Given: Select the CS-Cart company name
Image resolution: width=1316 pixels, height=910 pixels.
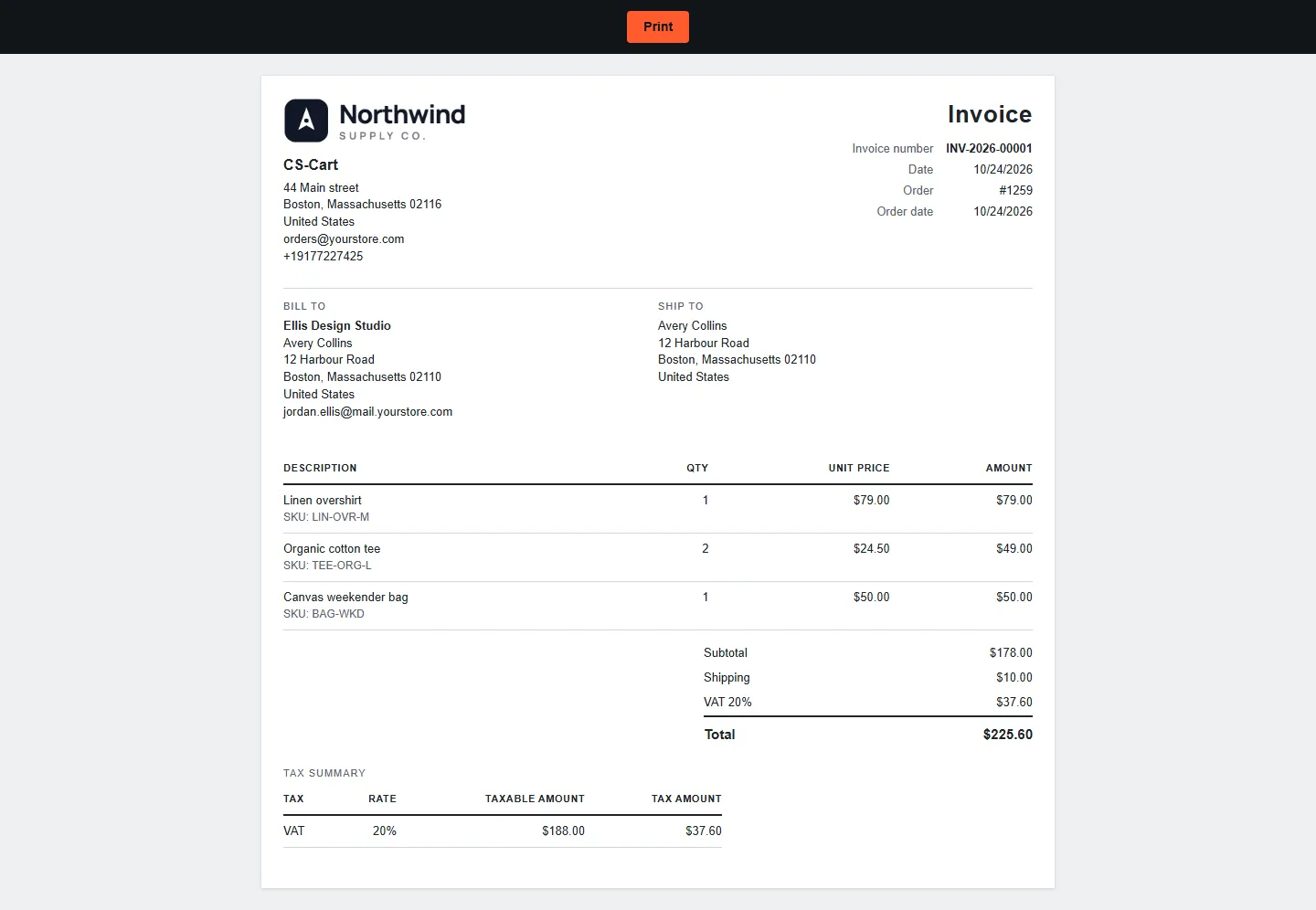Looking at the screenshot, I should pos(311,164).
